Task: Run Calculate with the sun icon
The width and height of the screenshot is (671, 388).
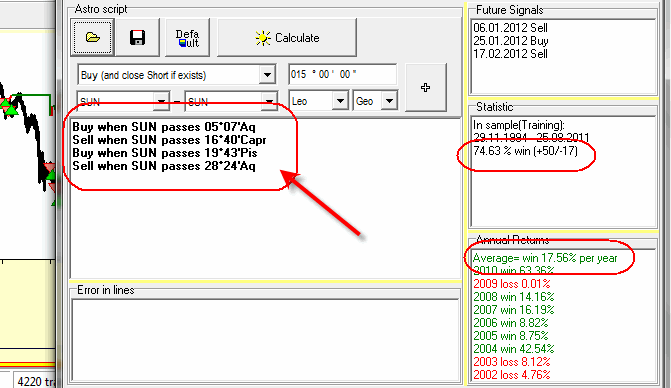Action: (x=287, y=38)
